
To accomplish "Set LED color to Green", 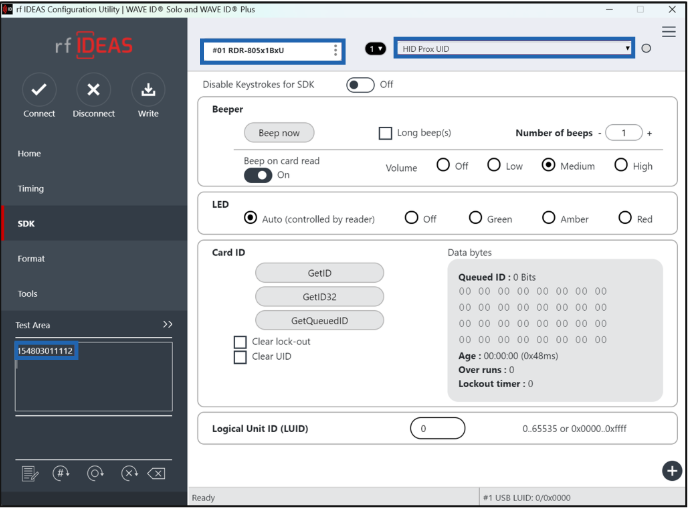I will (475, 218).
